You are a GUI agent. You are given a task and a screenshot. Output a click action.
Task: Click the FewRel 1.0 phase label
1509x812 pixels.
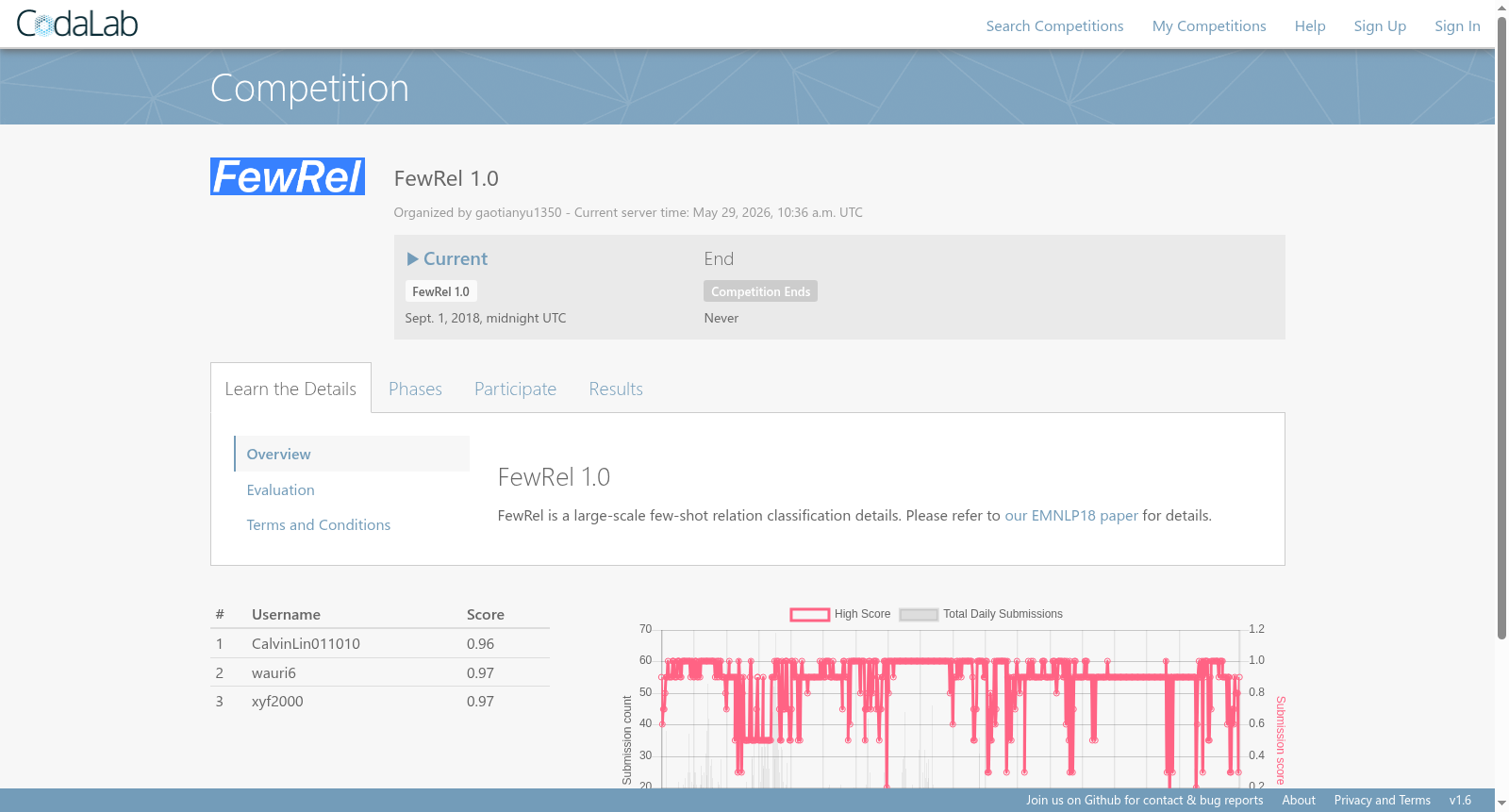click(x=440, y=291)
